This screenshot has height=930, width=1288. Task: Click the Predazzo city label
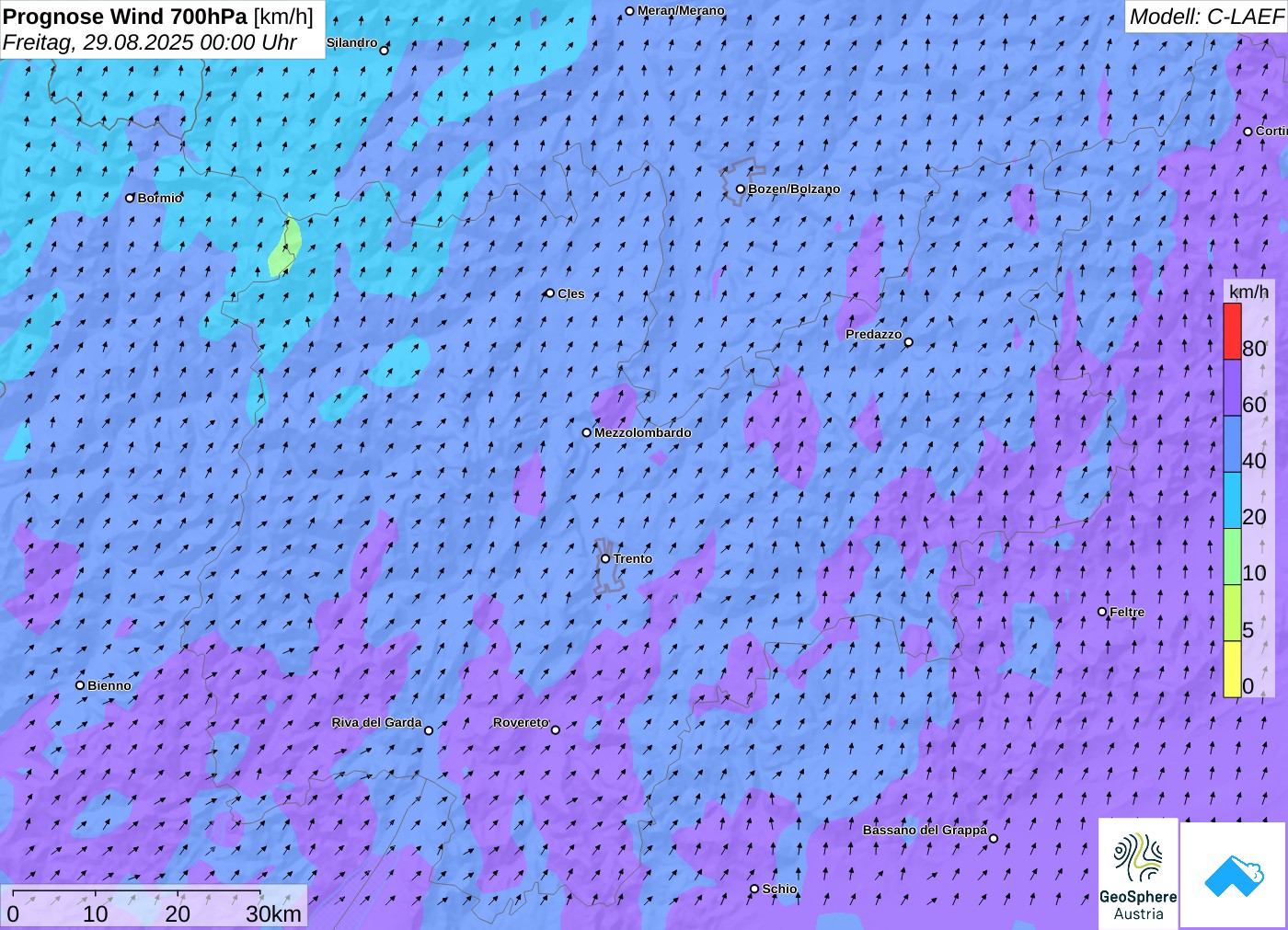(874, 335)
